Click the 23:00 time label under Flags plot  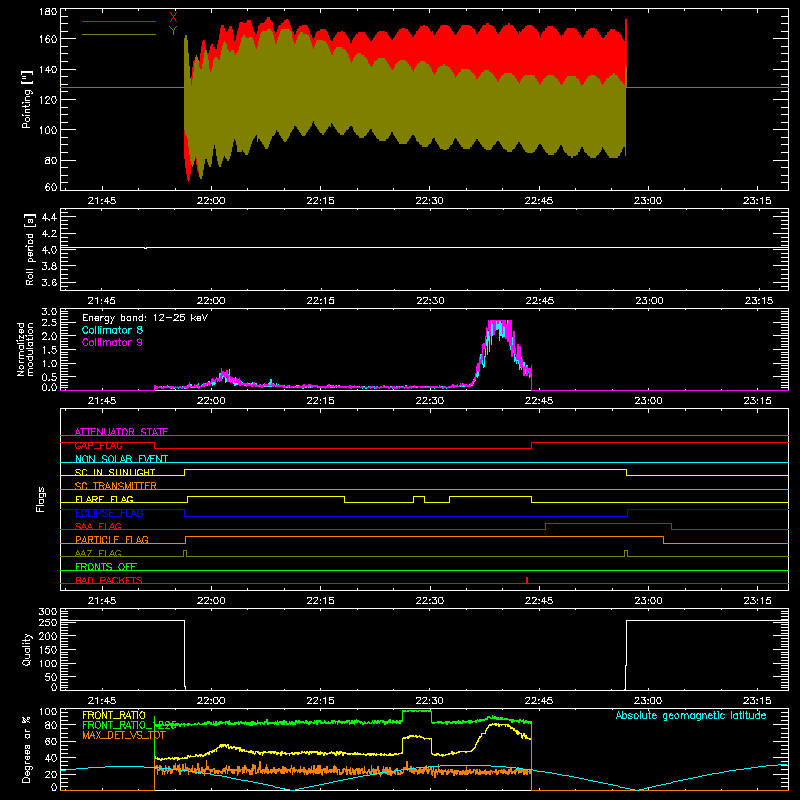(x=648, y=601)
